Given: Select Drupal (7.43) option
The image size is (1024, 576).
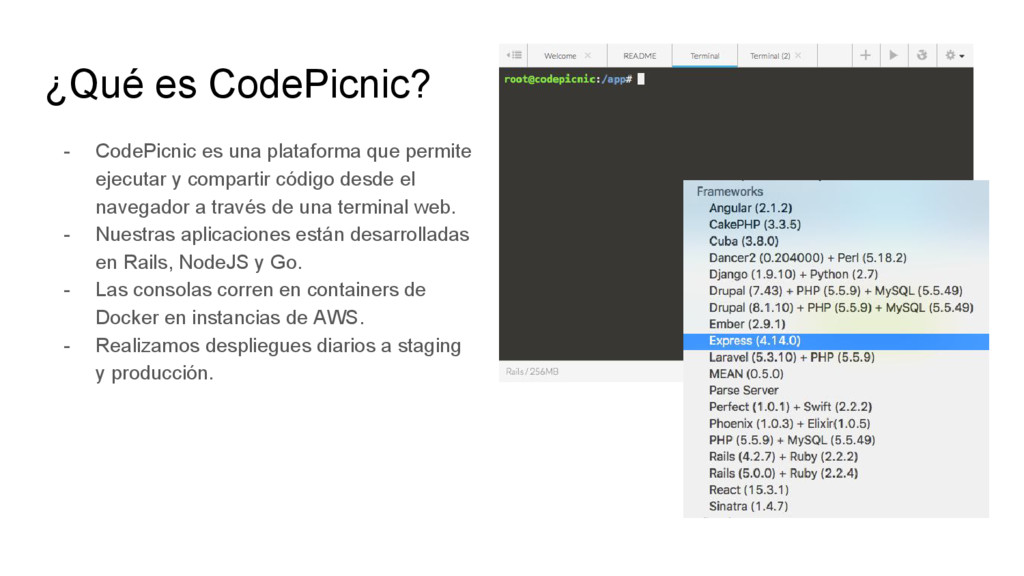Looking at the screenshot, I should tap(836, 291).
